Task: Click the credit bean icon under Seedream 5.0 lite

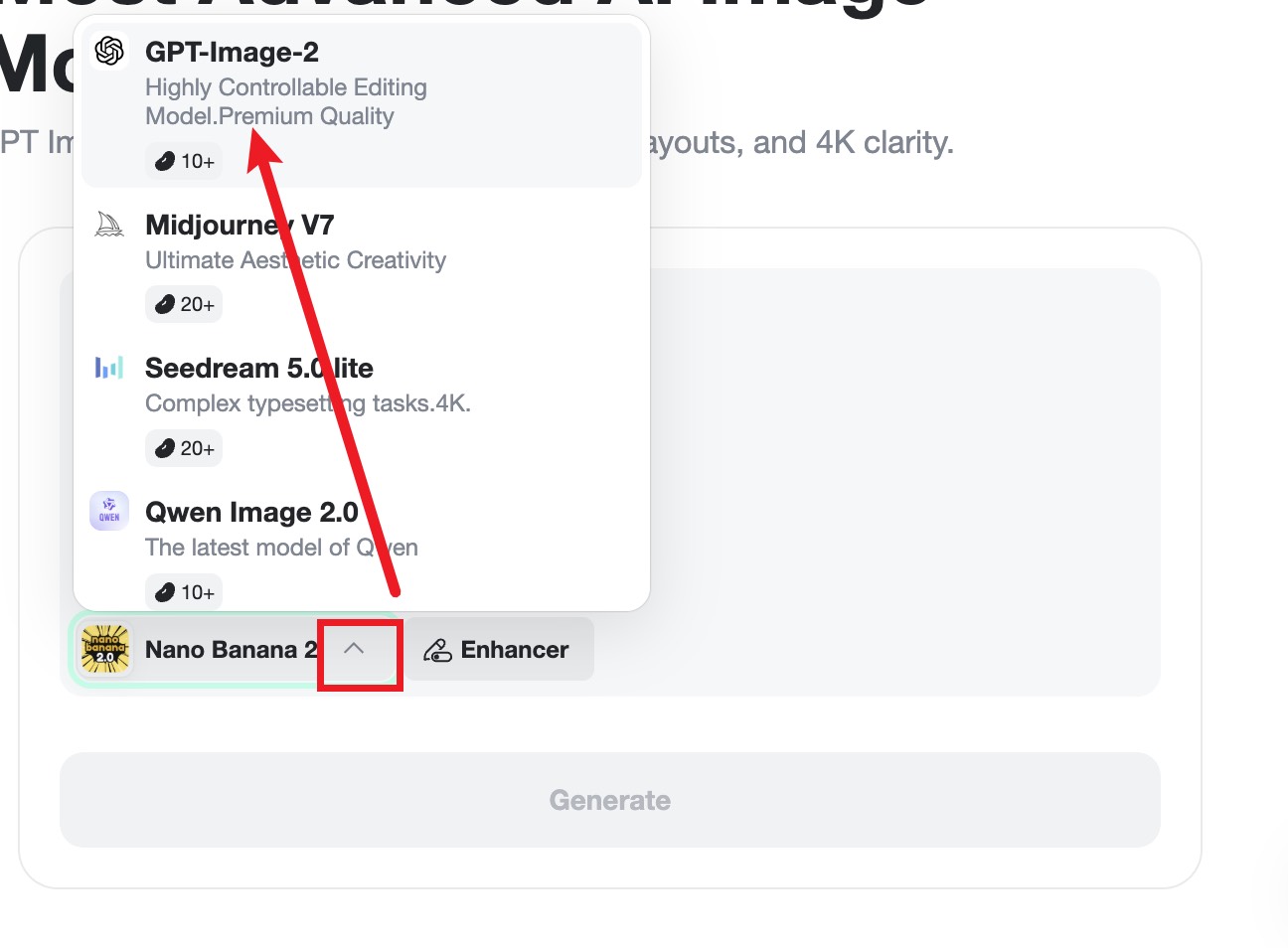Action: click(165, 448)
